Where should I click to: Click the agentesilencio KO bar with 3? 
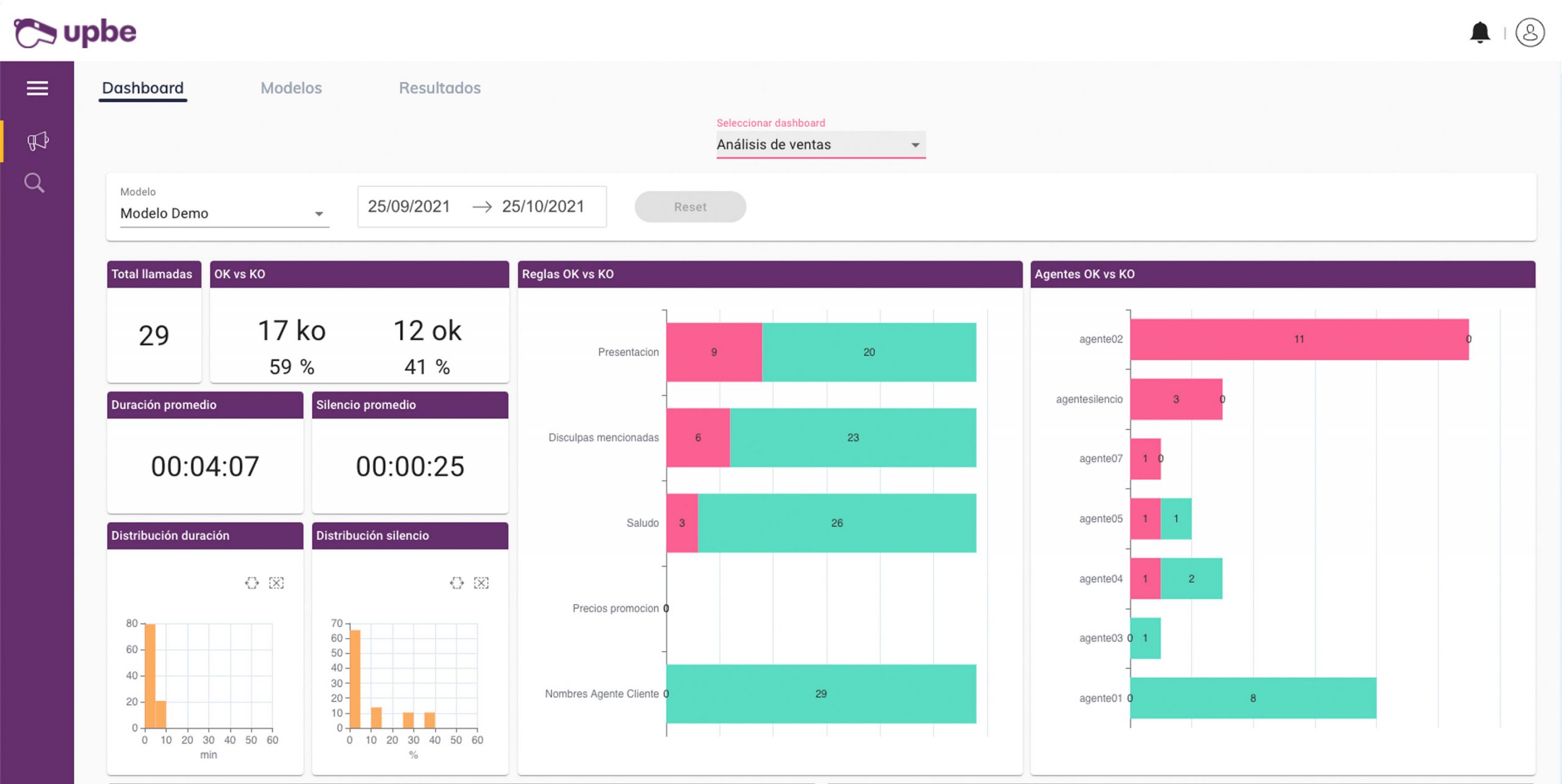pos(1176,399)
